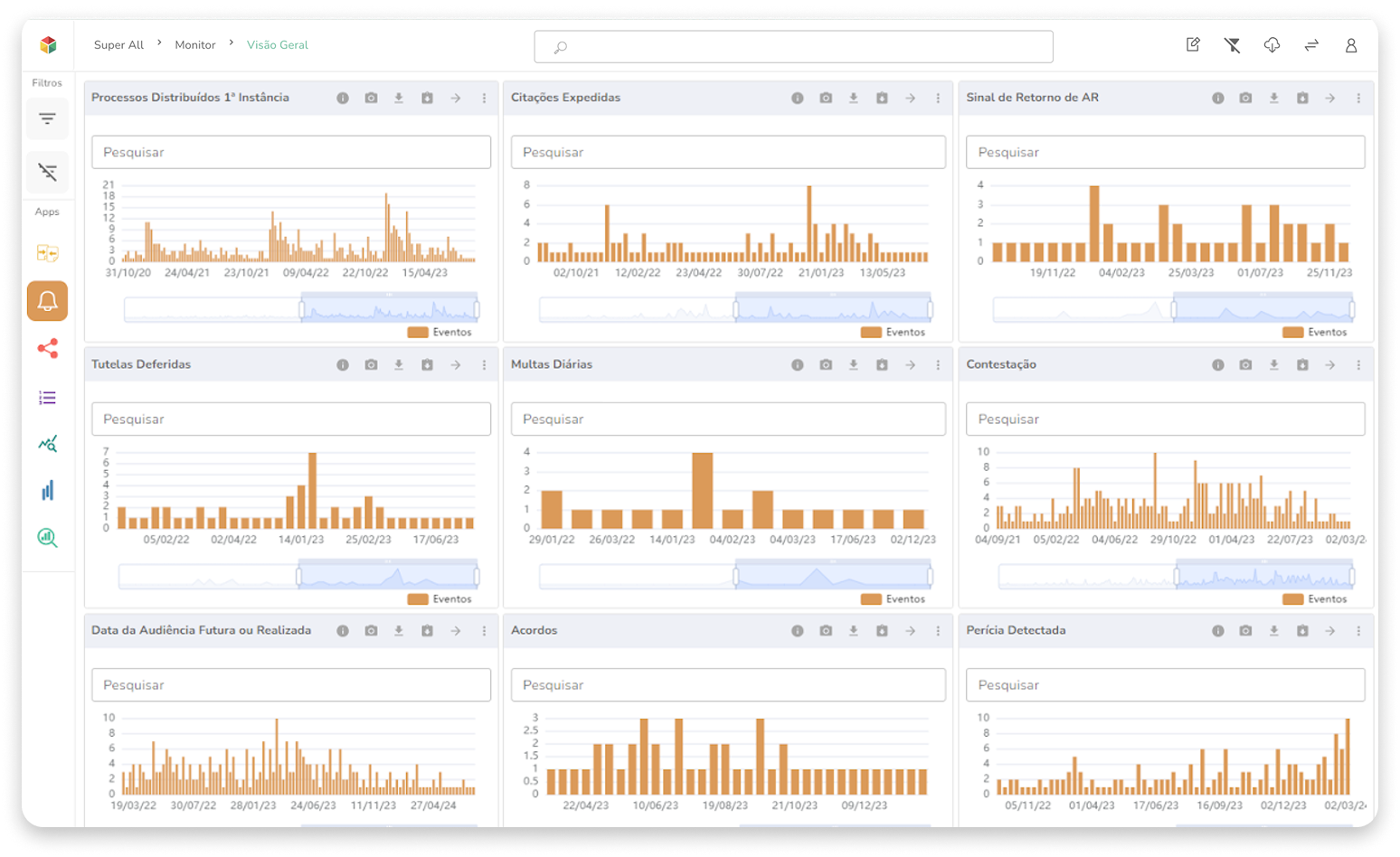
Task: Toggle Eventos legend in Processos Distribuídos chart
Action: [x=440, y=332]
